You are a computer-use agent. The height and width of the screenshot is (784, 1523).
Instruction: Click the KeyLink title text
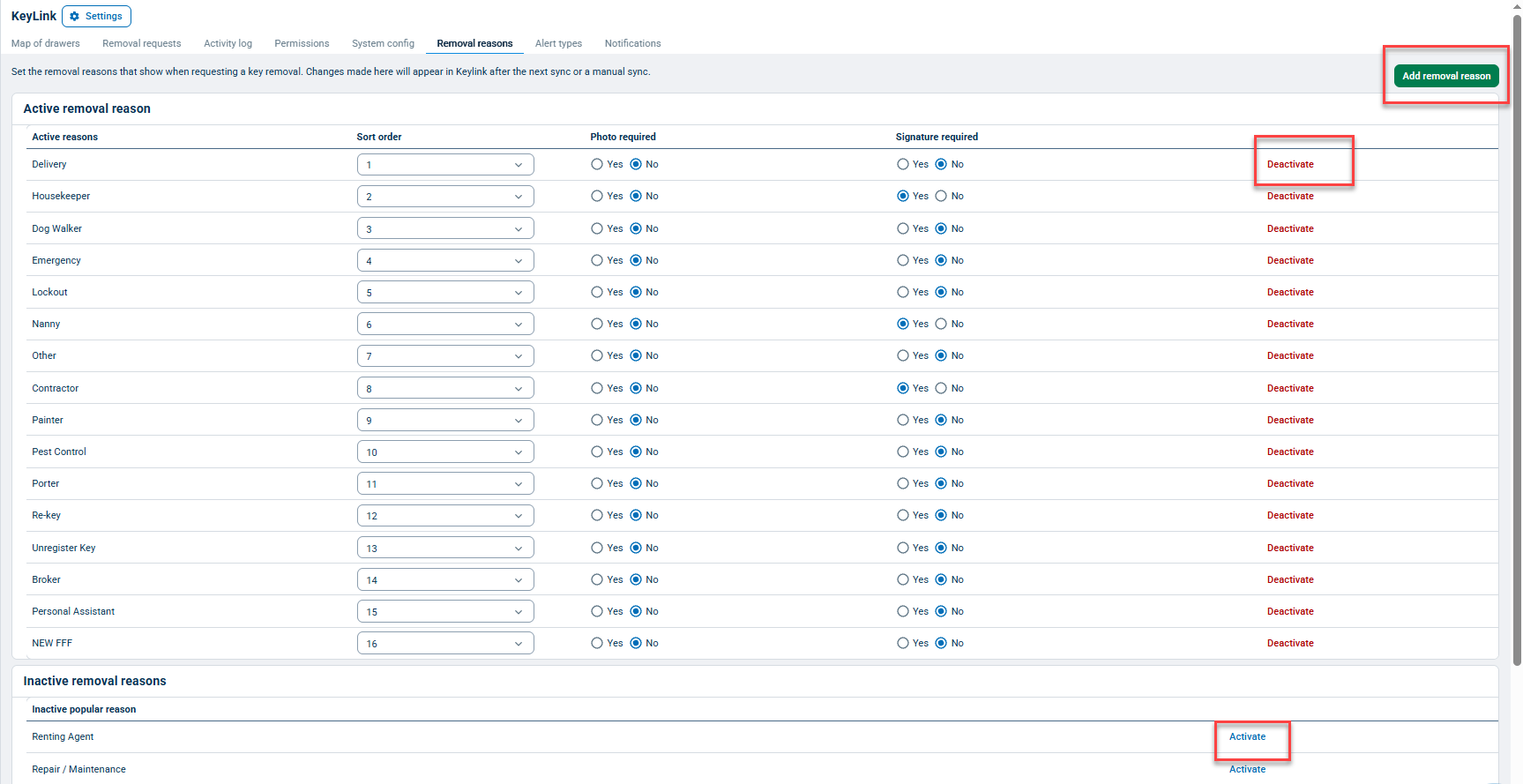(34, 16)
